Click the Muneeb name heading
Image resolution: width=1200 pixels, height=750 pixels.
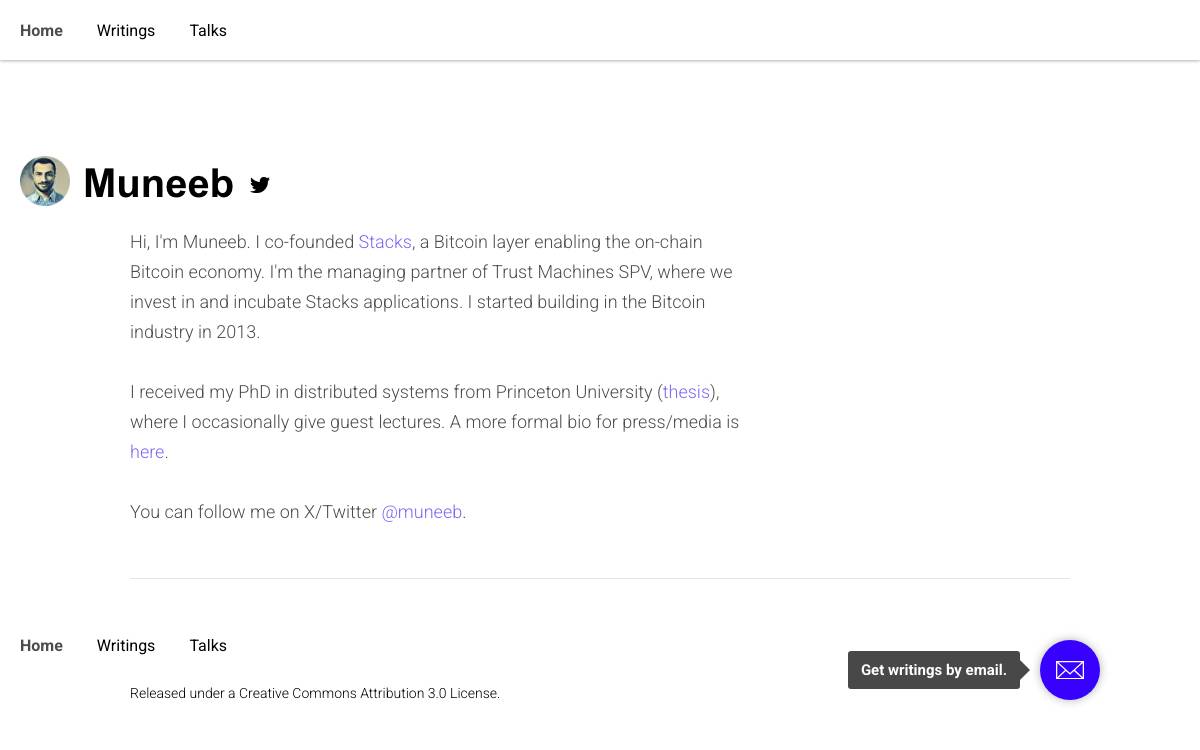(159, 183)
